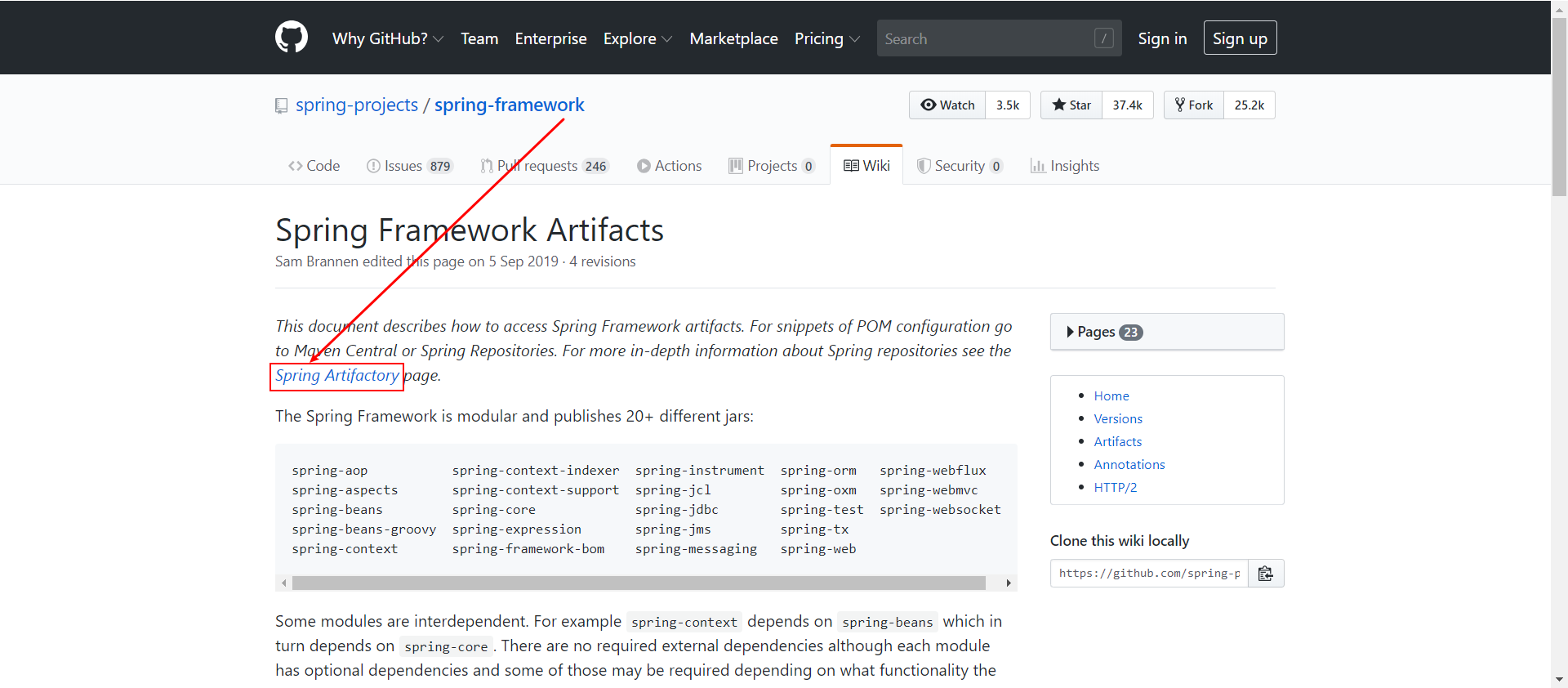This screenshot has height=688, width=1568.
Task: Open the spring-framework repository link
Action: click(510, 105)
